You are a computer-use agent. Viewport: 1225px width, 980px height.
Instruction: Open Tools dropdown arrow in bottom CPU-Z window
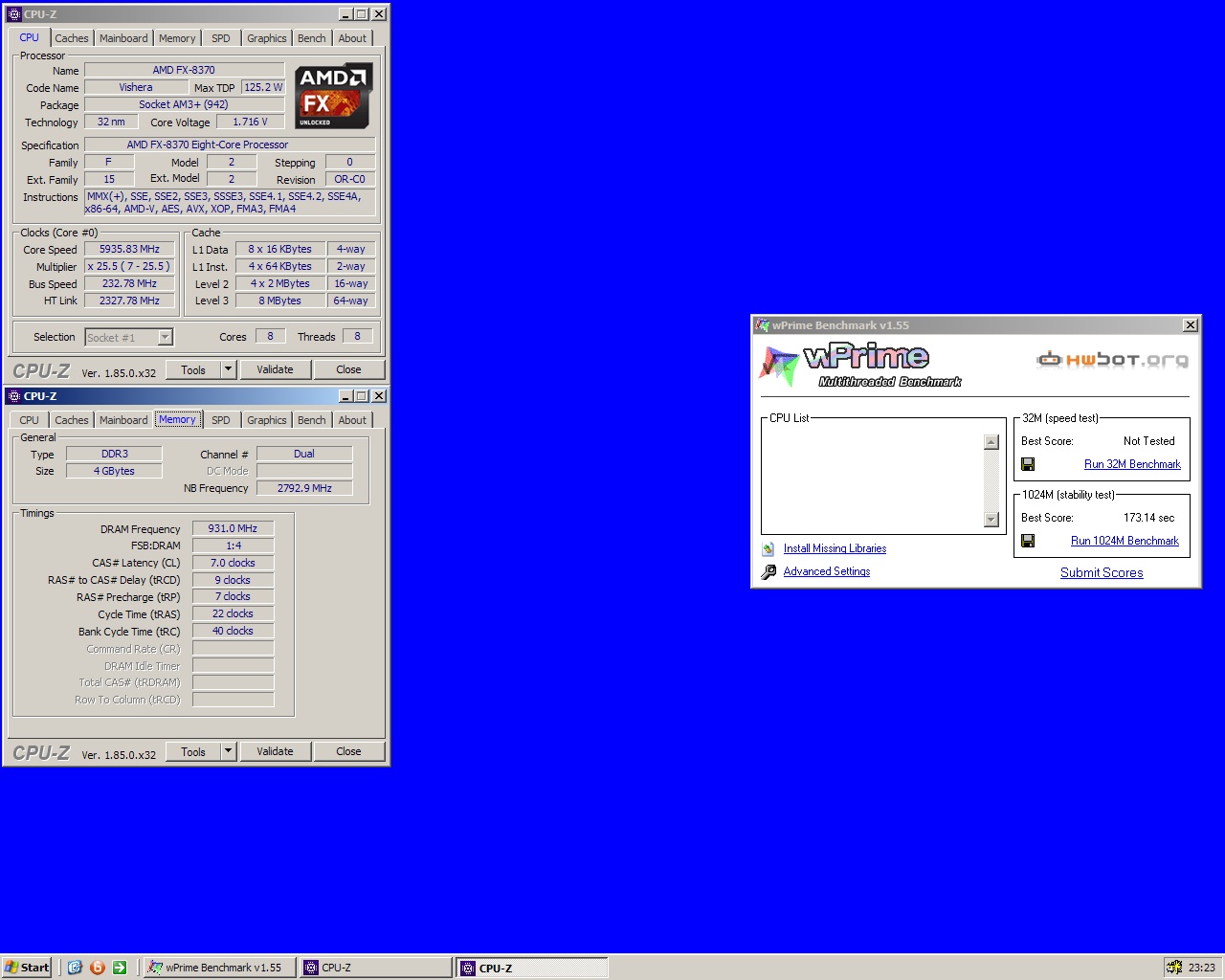228,751
